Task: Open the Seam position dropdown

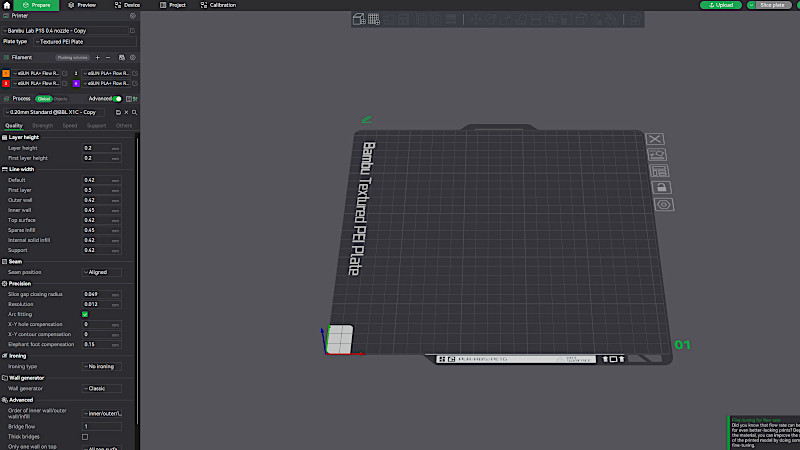Action: 102,272
